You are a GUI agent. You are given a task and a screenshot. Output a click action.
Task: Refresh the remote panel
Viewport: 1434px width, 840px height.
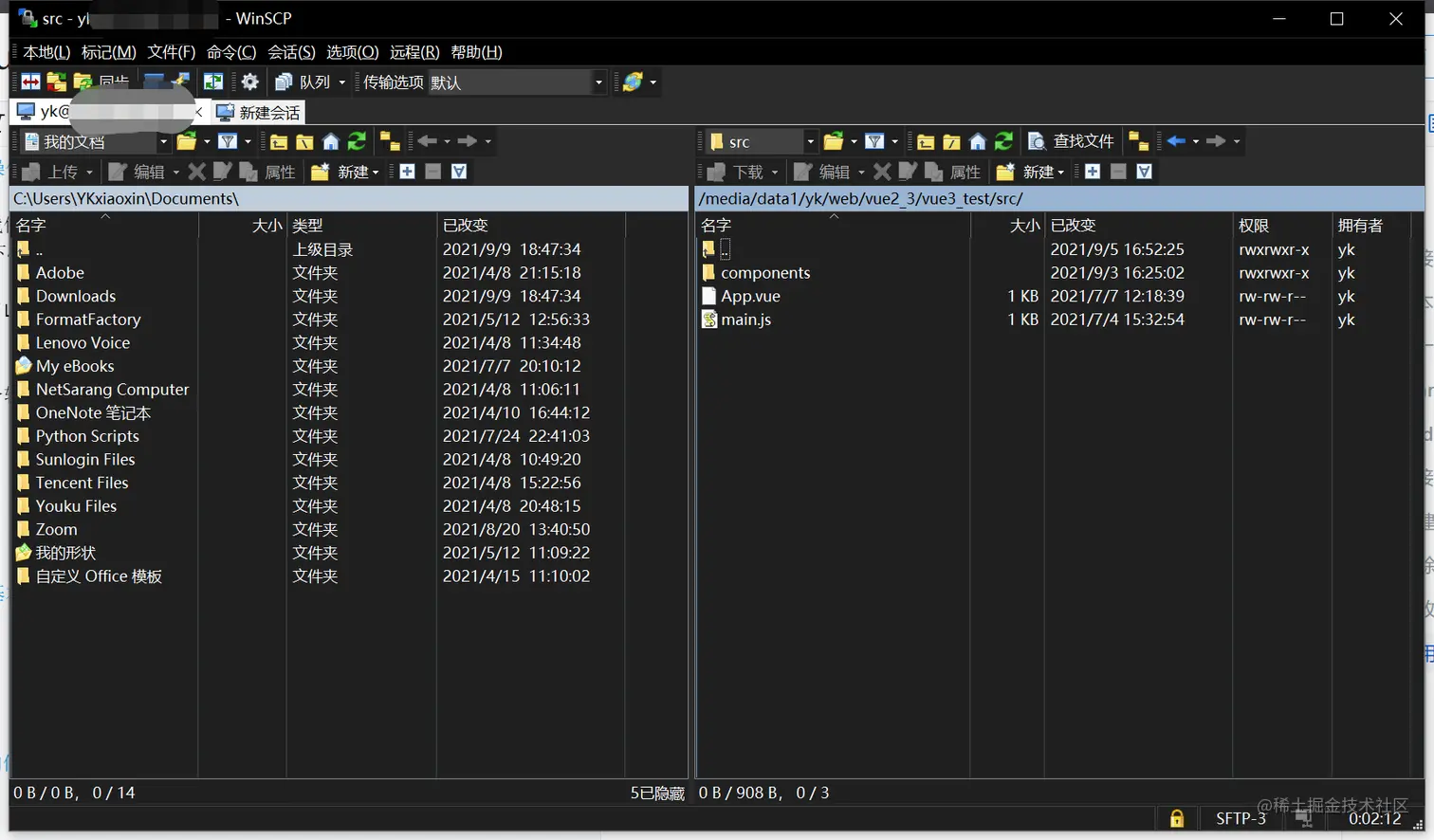(x=1003, y=141)
